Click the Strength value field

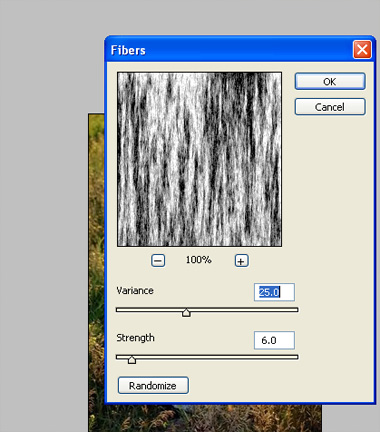tap(274, 340)
